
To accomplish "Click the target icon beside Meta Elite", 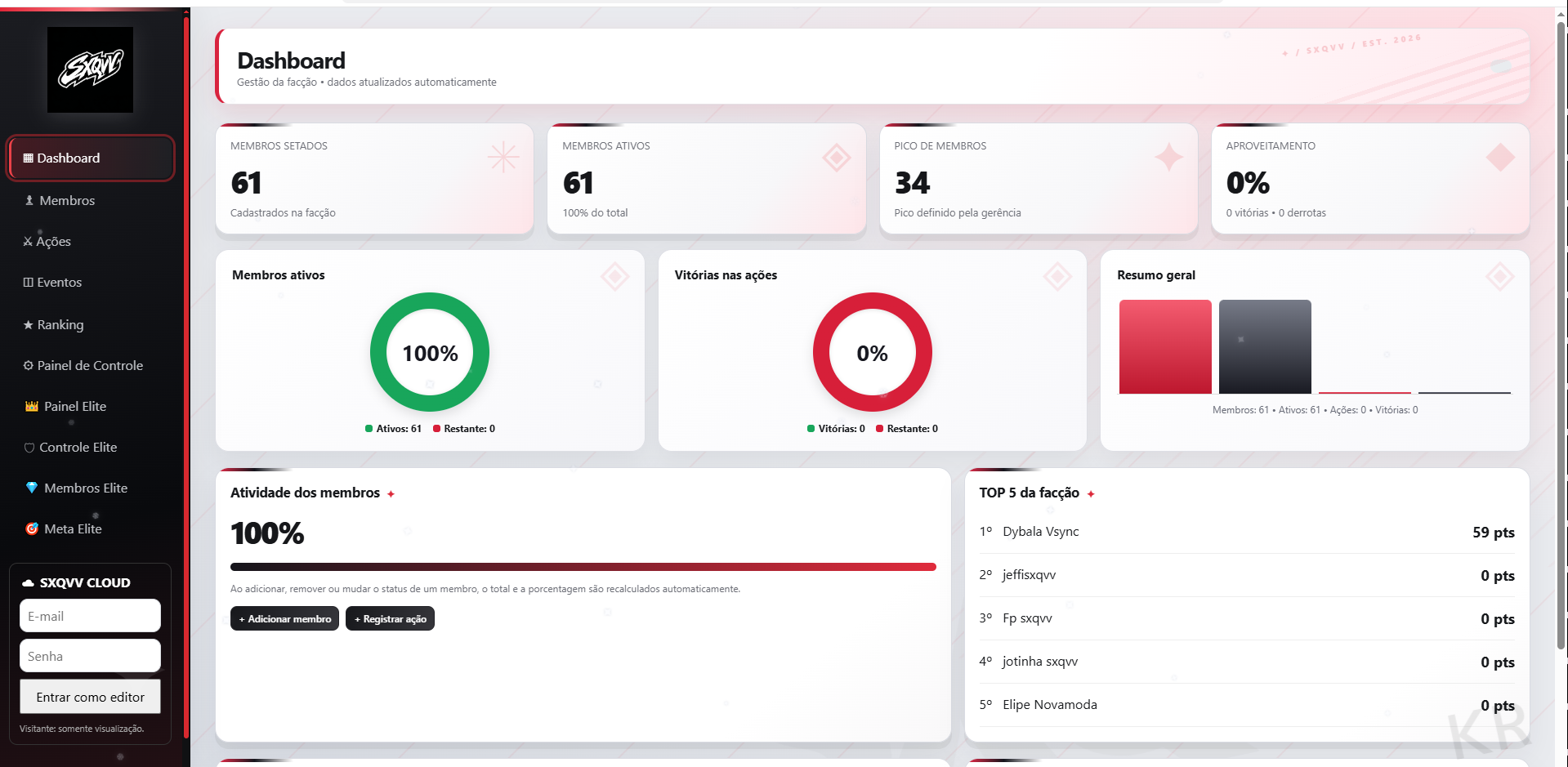I will click(32, 528).
